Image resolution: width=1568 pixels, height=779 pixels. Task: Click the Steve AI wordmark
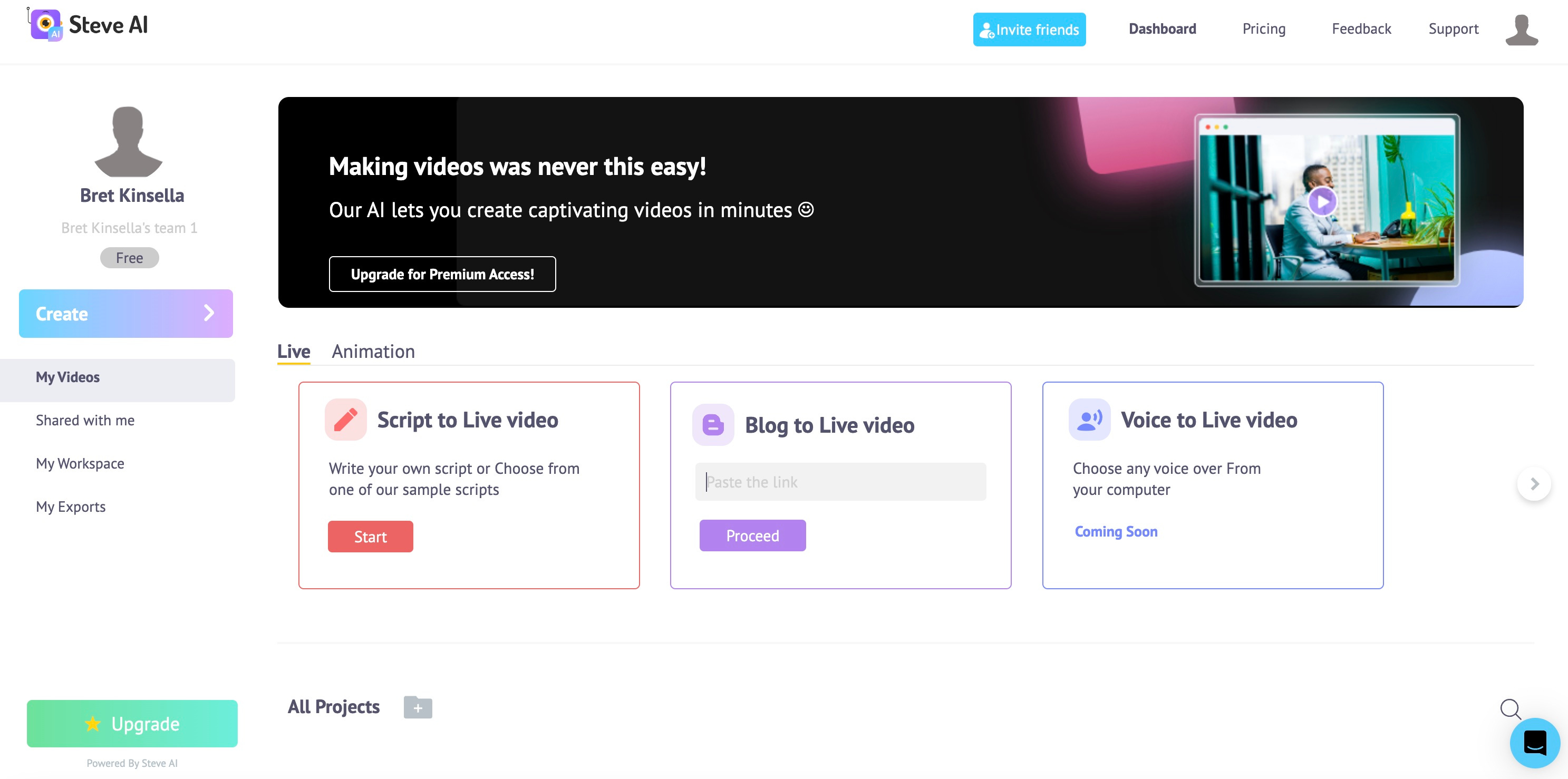tap(109, 25)
